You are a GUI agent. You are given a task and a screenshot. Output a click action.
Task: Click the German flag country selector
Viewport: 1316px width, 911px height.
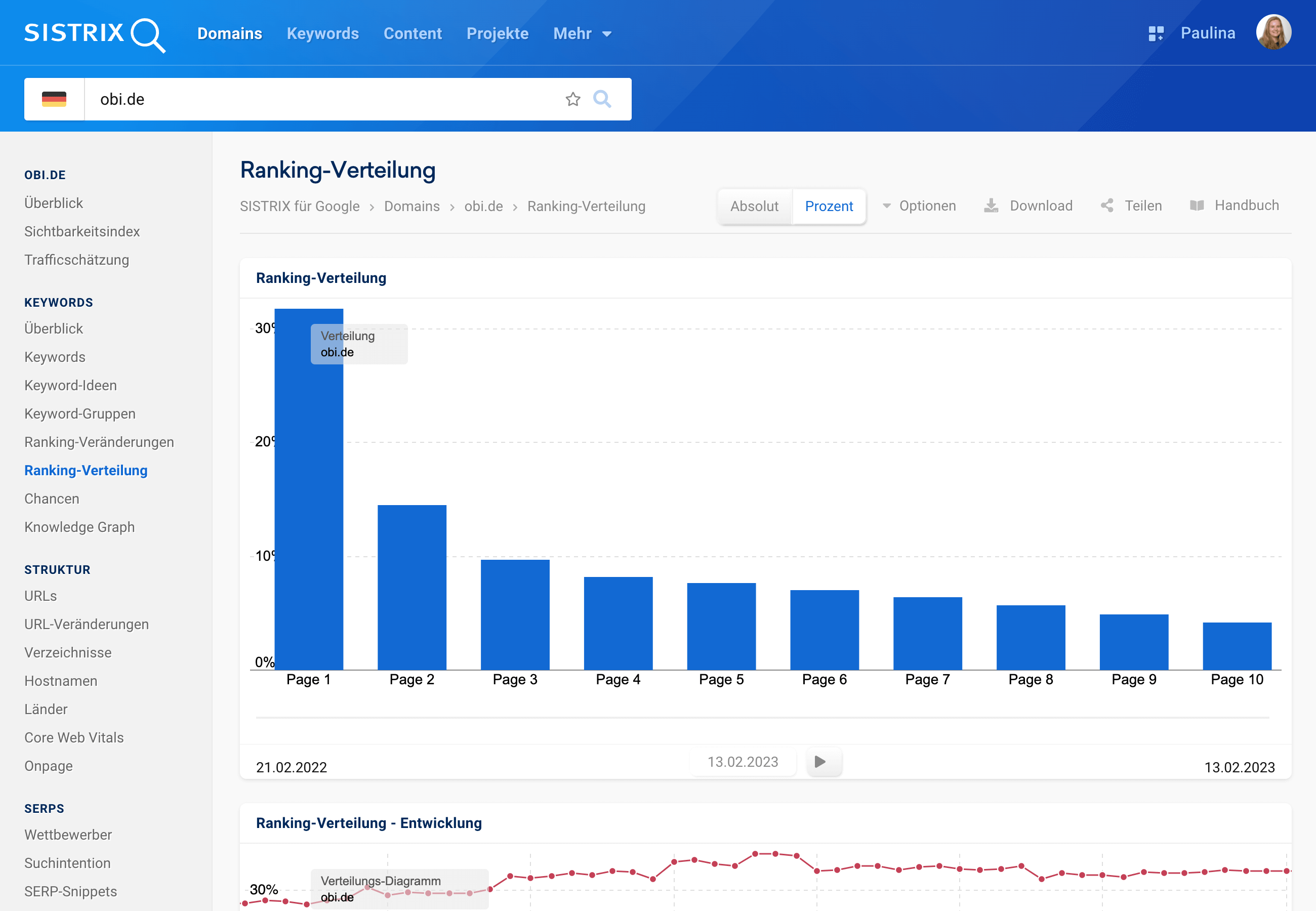(x=54, y=99)
